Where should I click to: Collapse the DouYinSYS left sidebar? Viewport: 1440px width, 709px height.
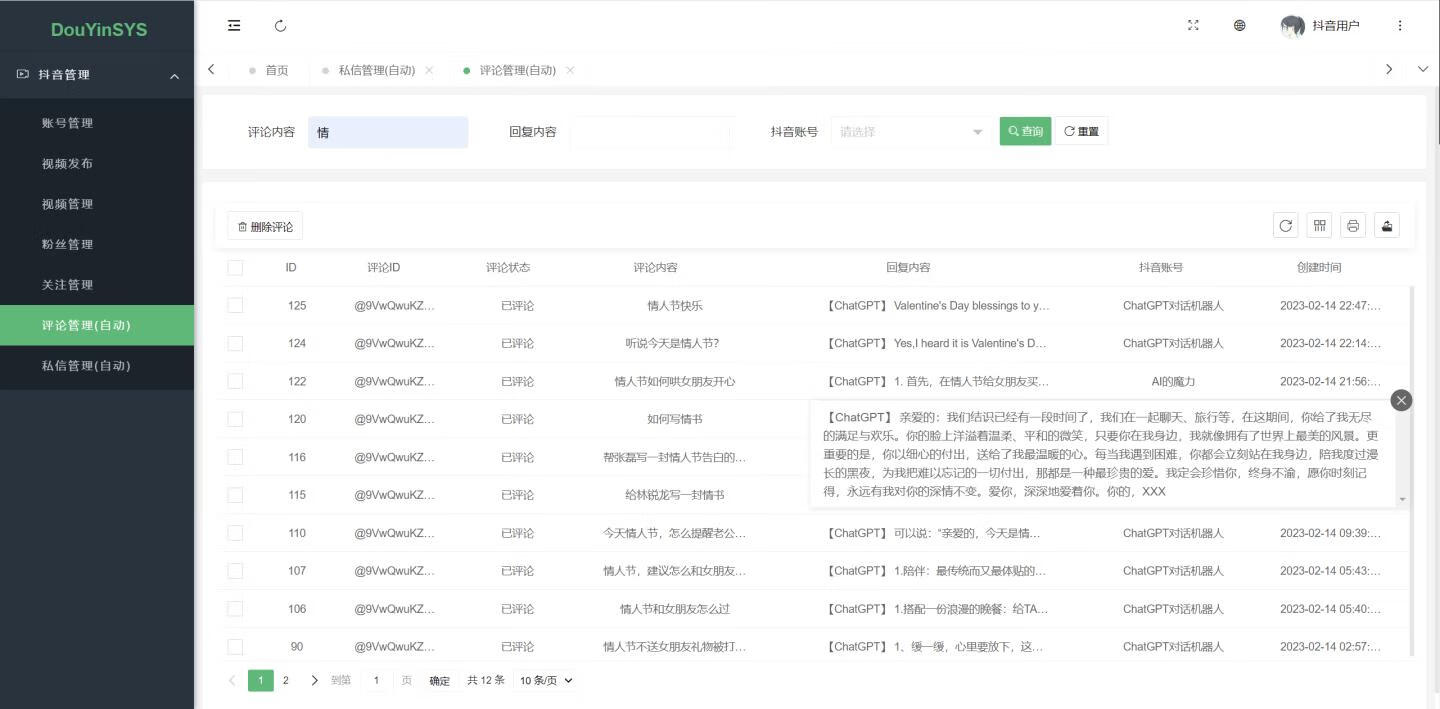(233, 25)
